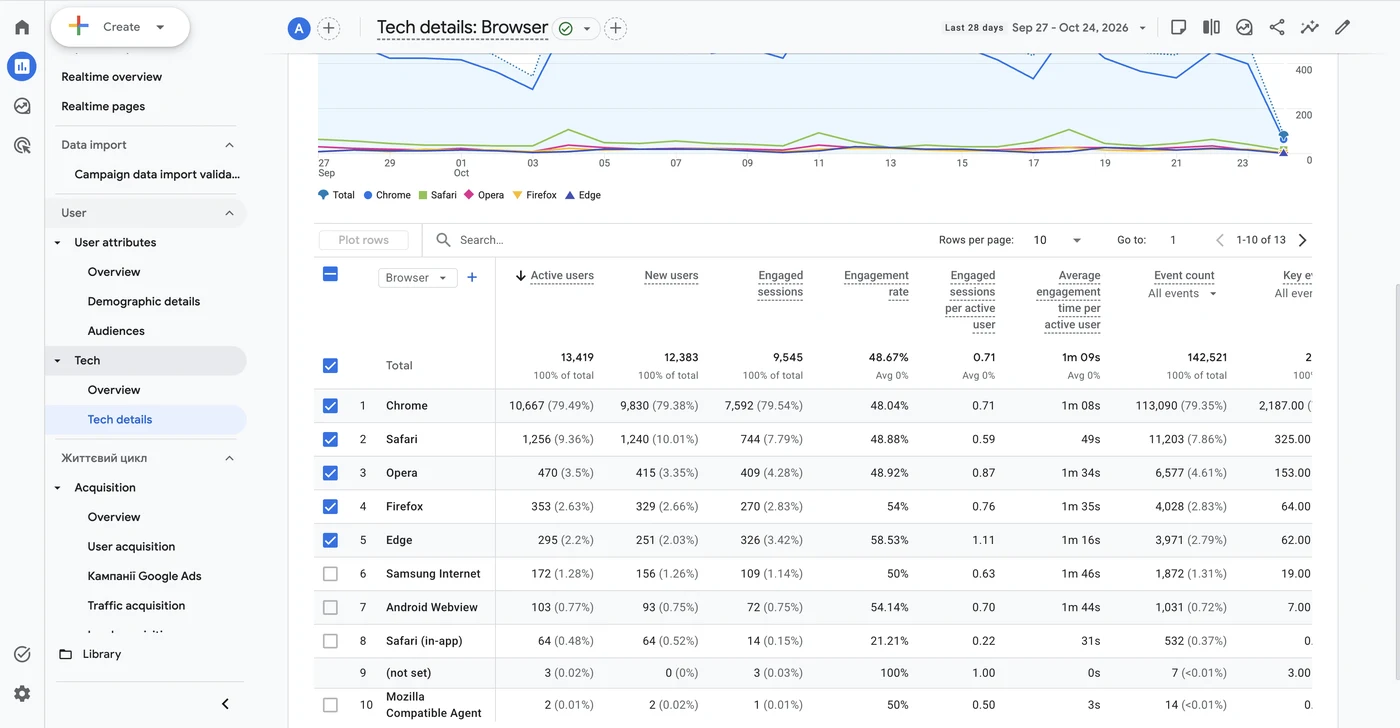This screenshot has width=1400, height=728.
Task: Add dimension plus next to Browser
Action: 472,277
